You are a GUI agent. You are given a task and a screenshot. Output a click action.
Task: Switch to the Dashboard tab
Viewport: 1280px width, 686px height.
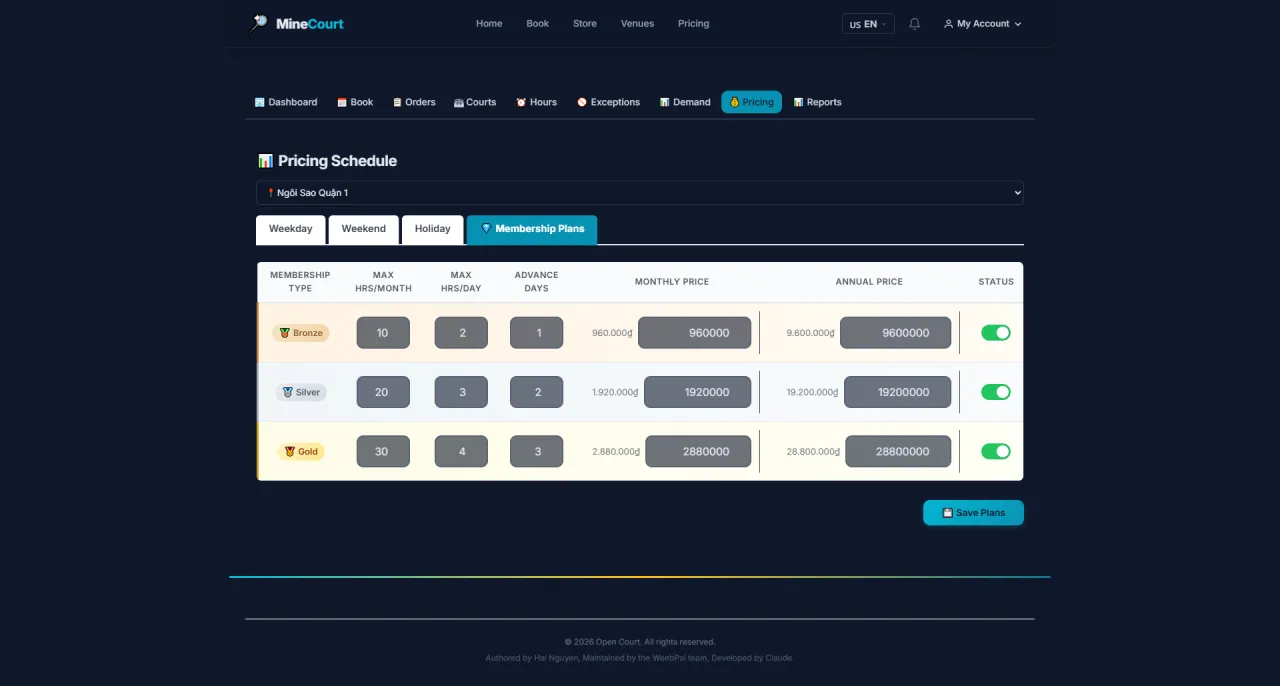tap(286, 102)
